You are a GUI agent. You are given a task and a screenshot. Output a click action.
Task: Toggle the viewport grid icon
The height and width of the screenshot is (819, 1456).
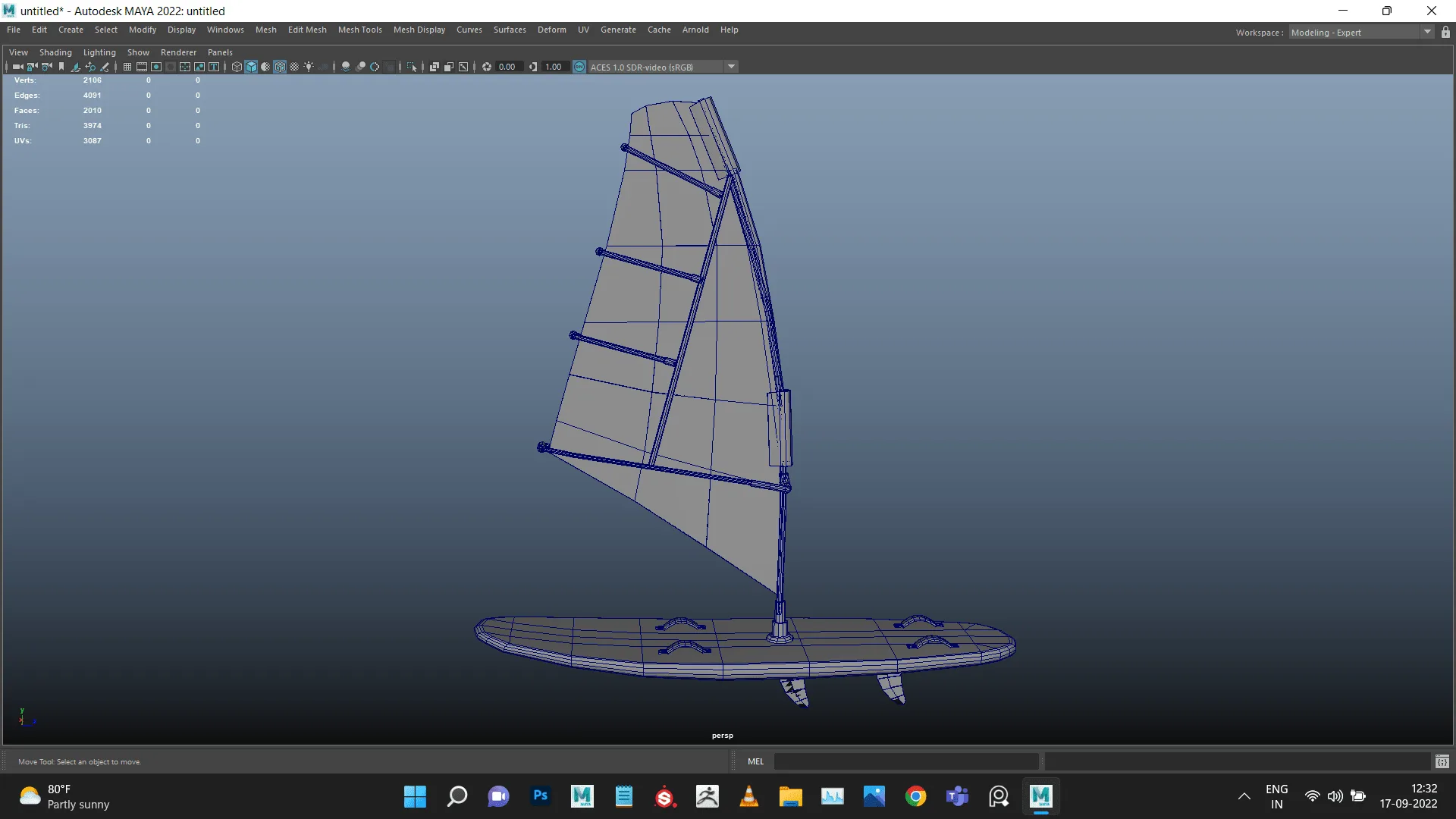pyautogui.click(x=127, y=67)
